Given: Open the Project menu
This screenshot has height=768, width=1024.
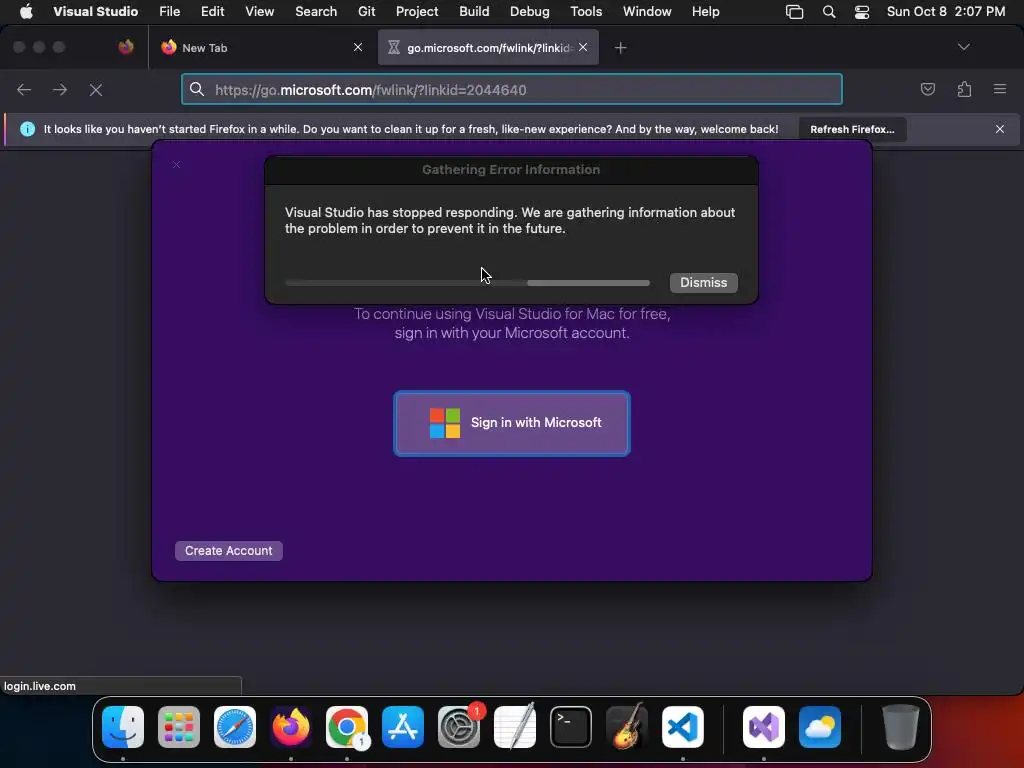Looking at the screenshot, I should 417,12.
